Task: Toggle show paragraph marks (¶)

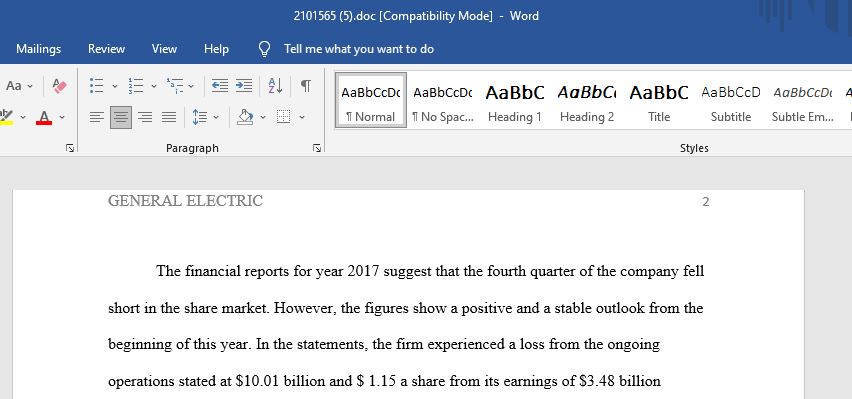Action: 306,85
